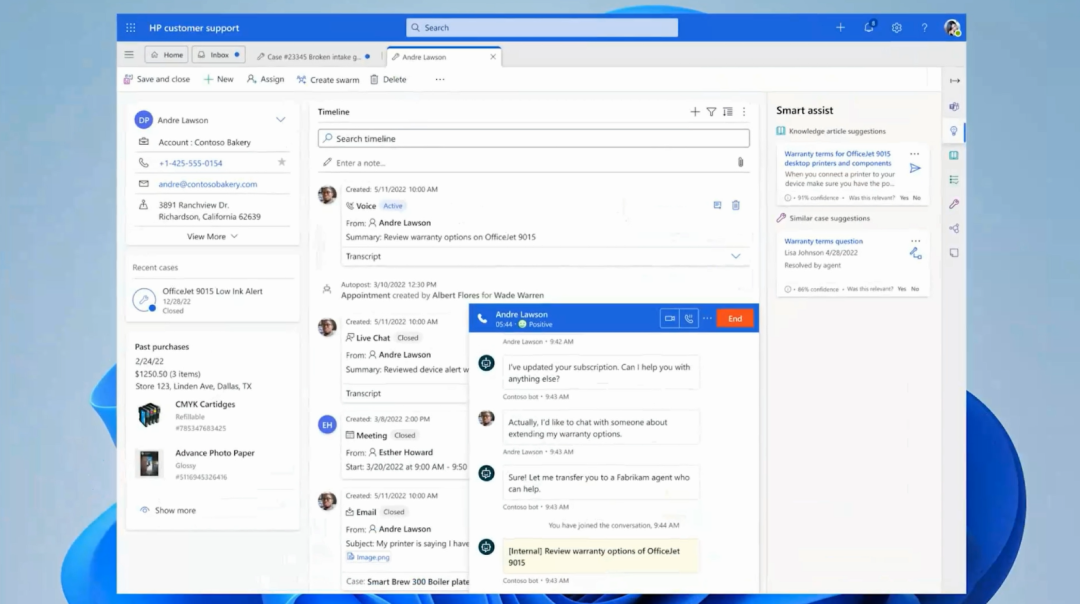Open the Voice record notes icon
The image size is (1080, 604).
coord(717,205)
